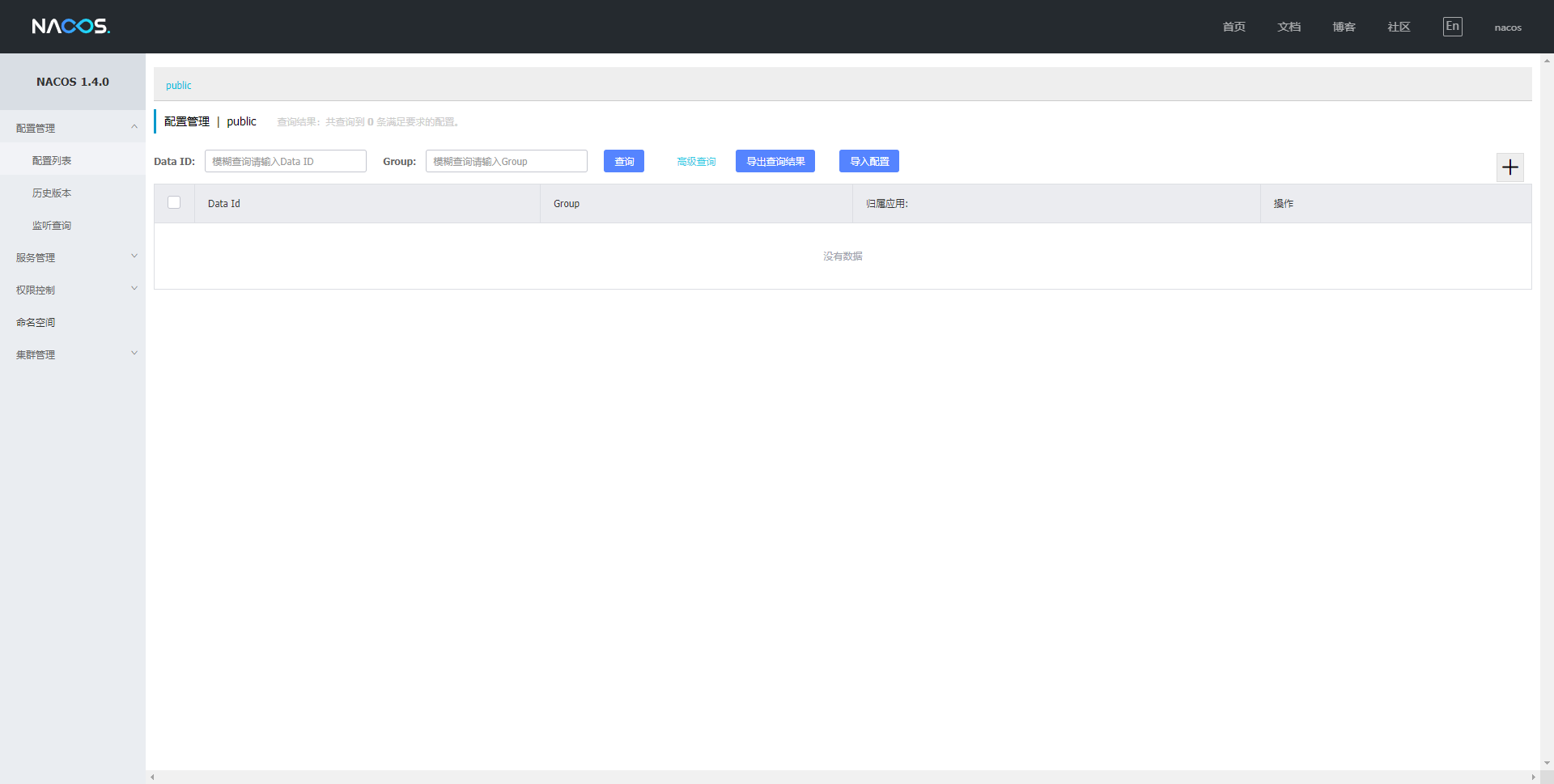This screenshot has height=784, width=1554.
Task: Expand the 权限控制 section
Action: (73, 290)
